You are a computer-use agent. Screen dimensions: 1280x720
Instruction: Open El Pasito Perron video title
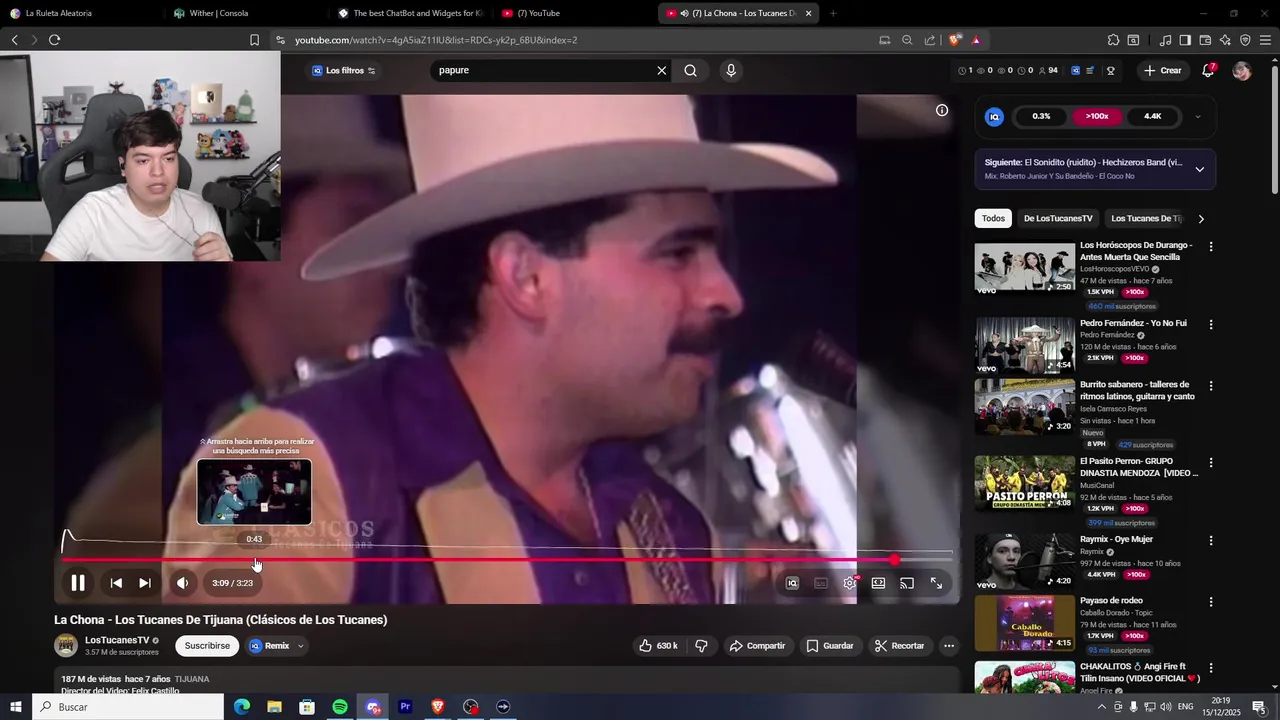click(x=1139, y=467)
